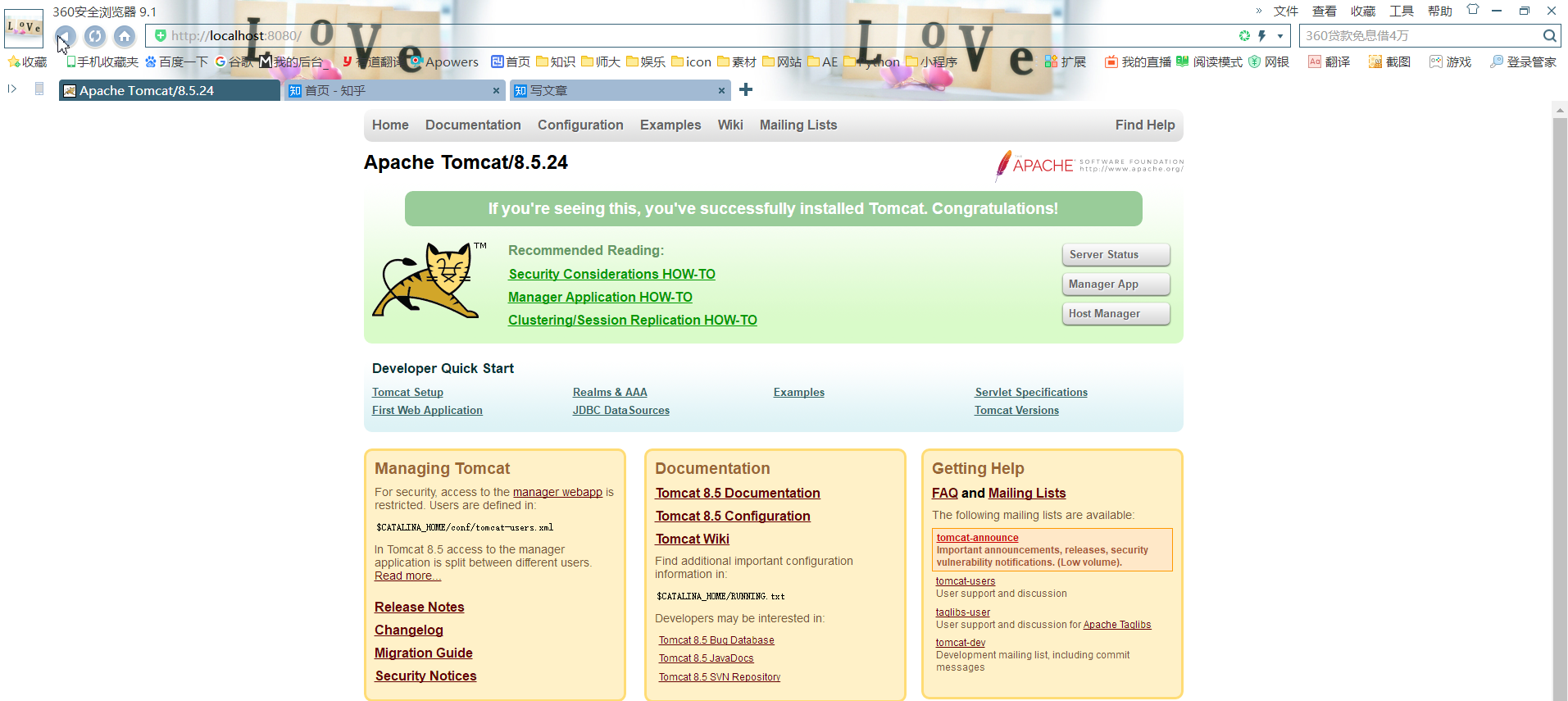Open the 首页 bookmark in bookmarks bar
Screen dimensions: 1568x701
[x=511, y=62]
